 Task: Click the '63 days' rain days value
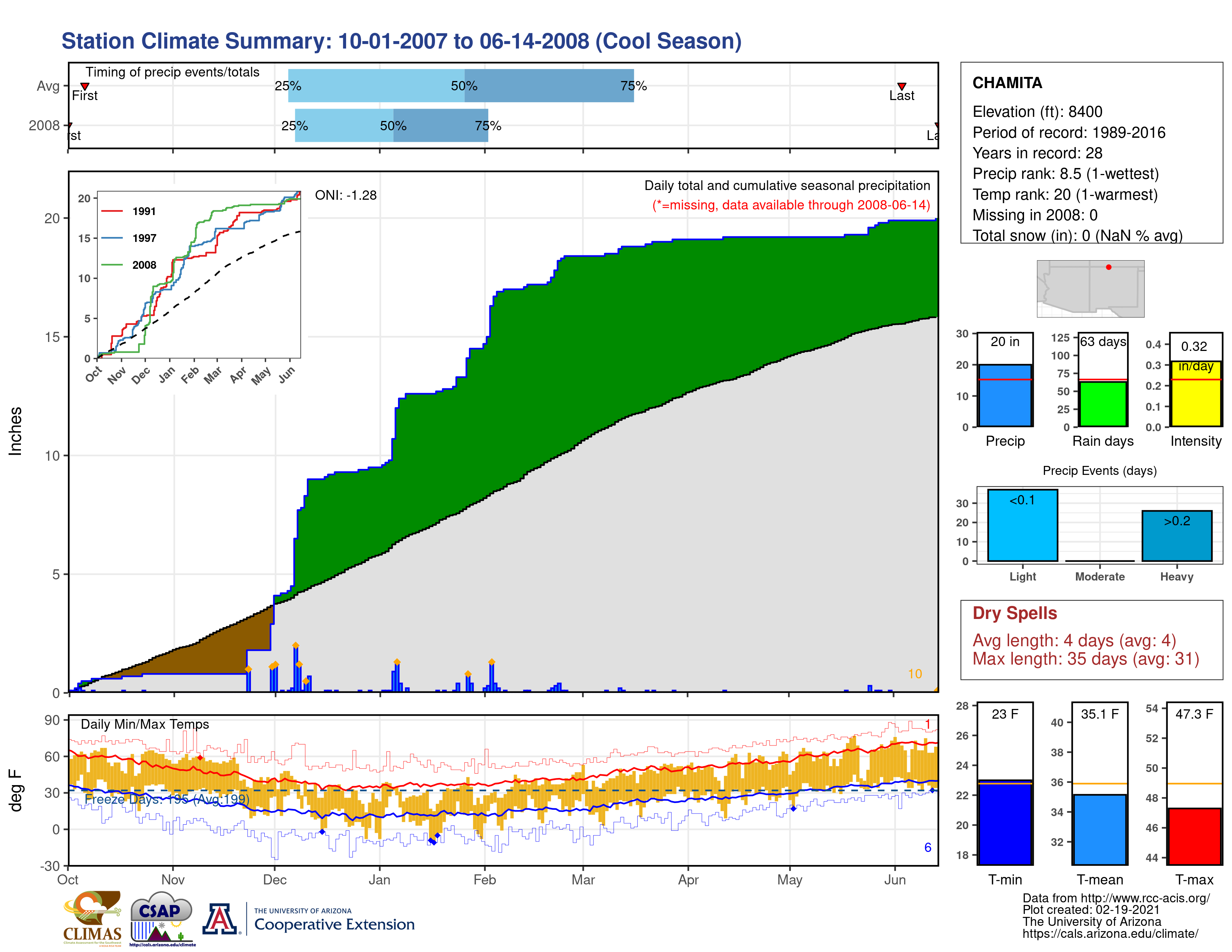(x=1103, y=342)
